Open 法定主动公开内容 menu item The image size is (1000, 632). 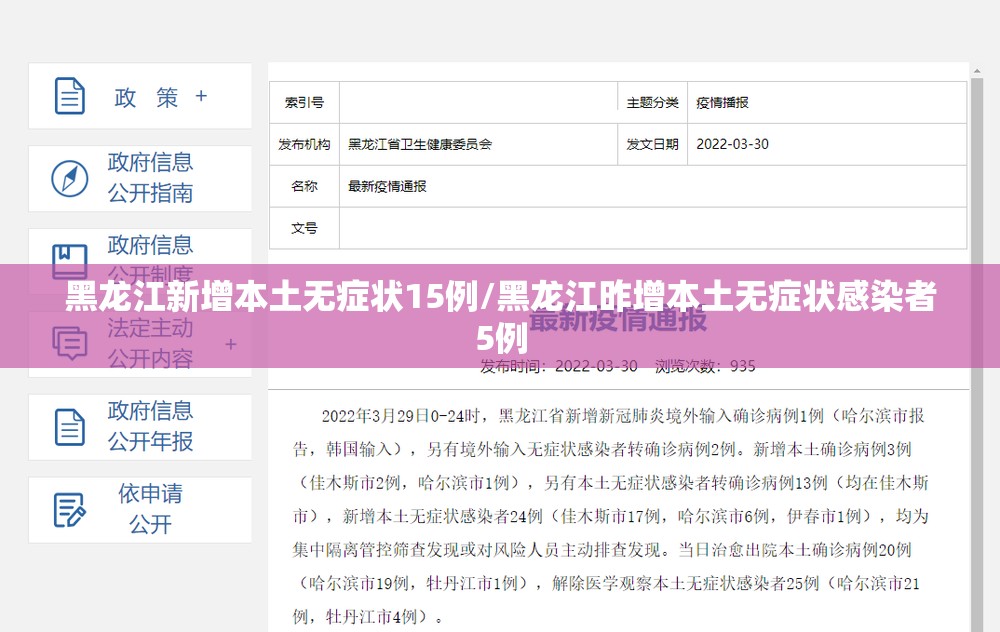tap(151, 343)
